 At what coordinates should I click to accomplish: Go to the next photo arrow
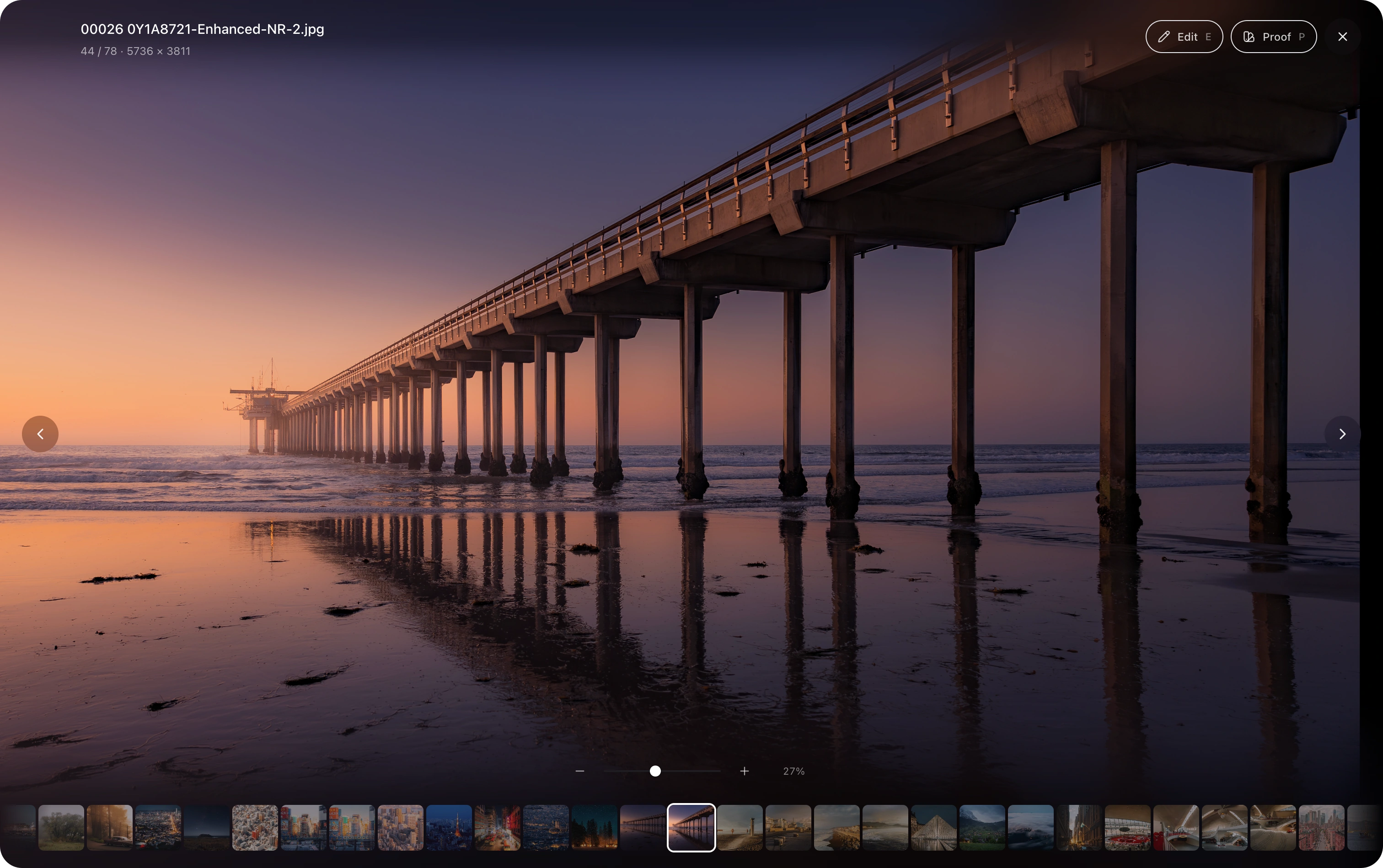(x=1342, y=434)
